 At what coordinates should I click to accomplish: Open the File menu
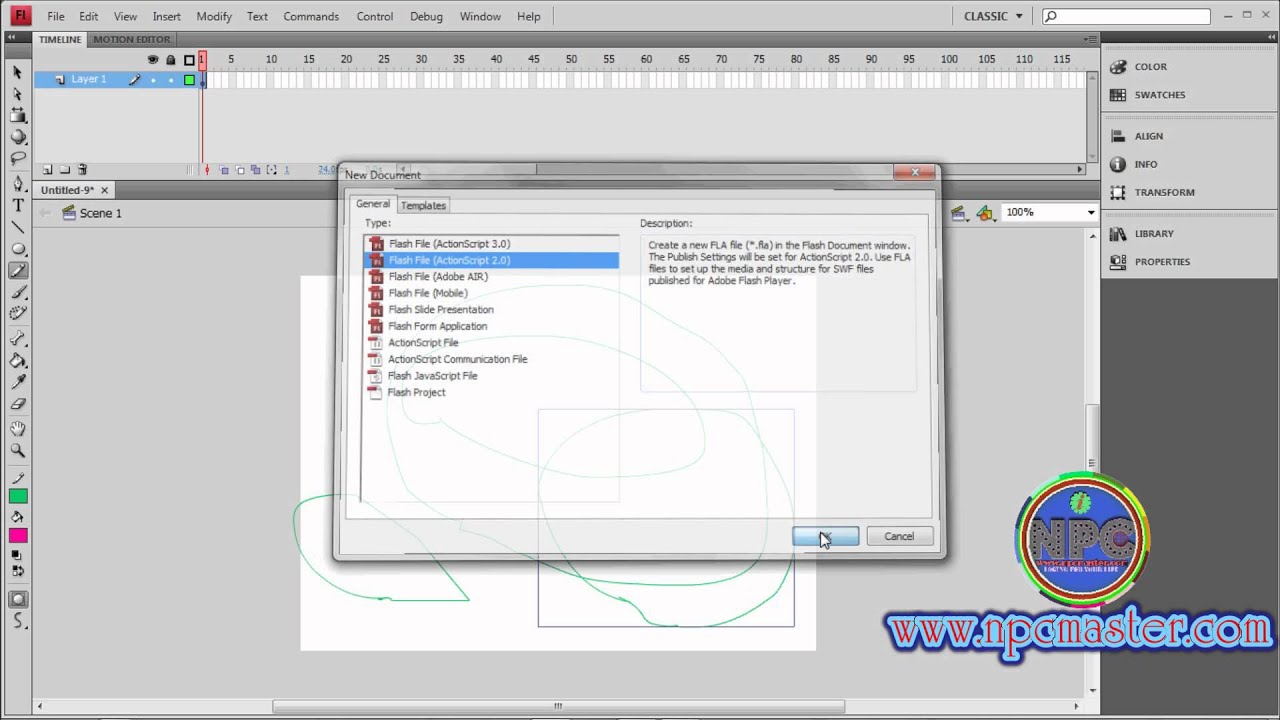[56, 16]
